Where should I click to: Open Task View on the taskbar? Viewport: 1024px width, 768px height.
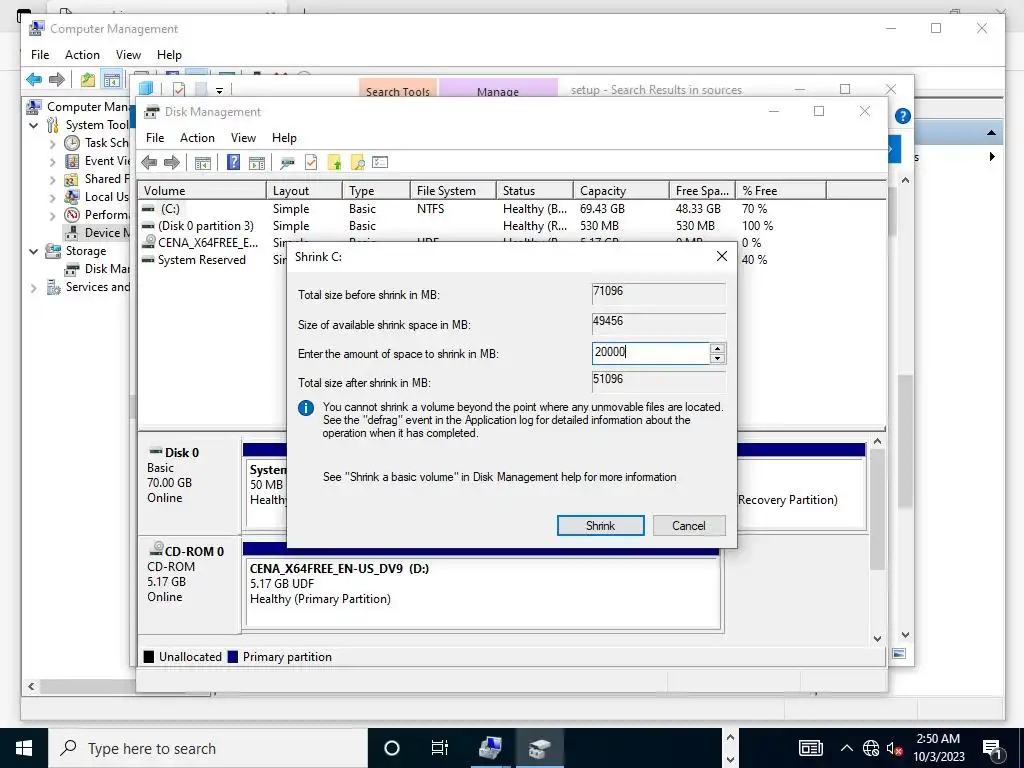440,748
